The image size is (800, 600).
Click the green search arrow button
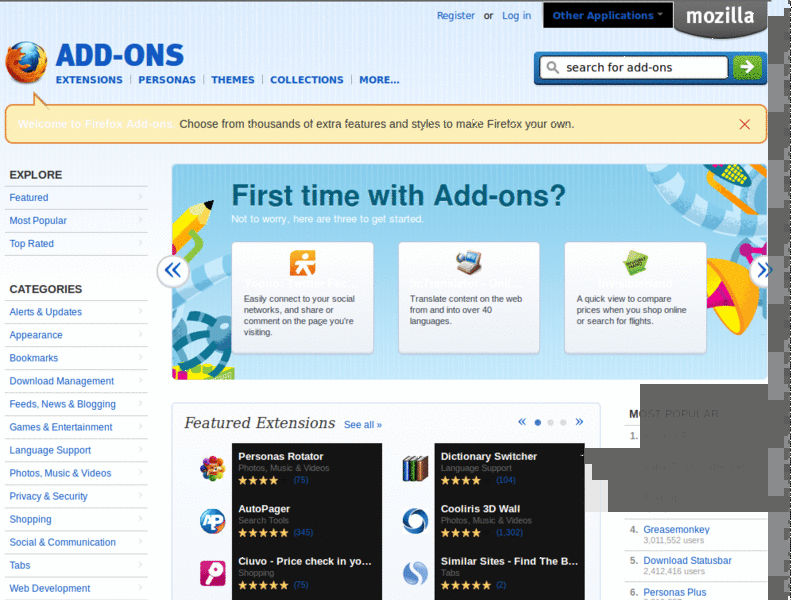click(746, 68)
